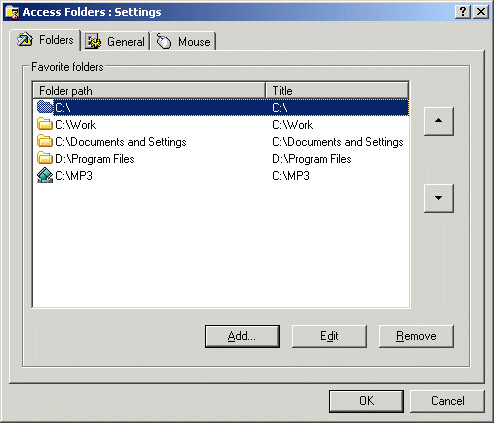Viewport: 494px width, 423px height.
Task: Move selected folder up with arrow button
Action: coord(438,121)
